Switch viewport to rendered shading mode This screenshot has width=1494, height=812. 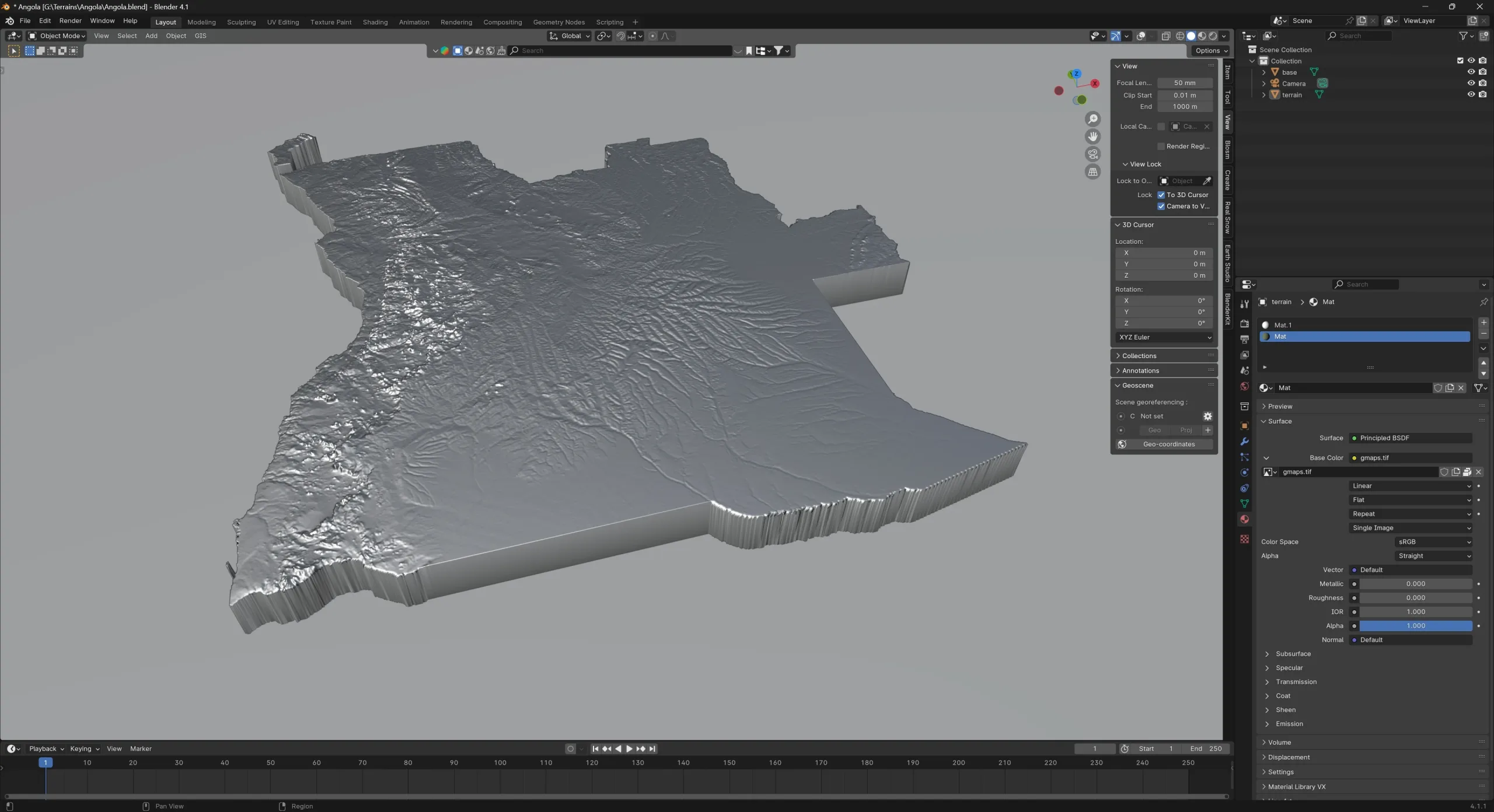1214,36
